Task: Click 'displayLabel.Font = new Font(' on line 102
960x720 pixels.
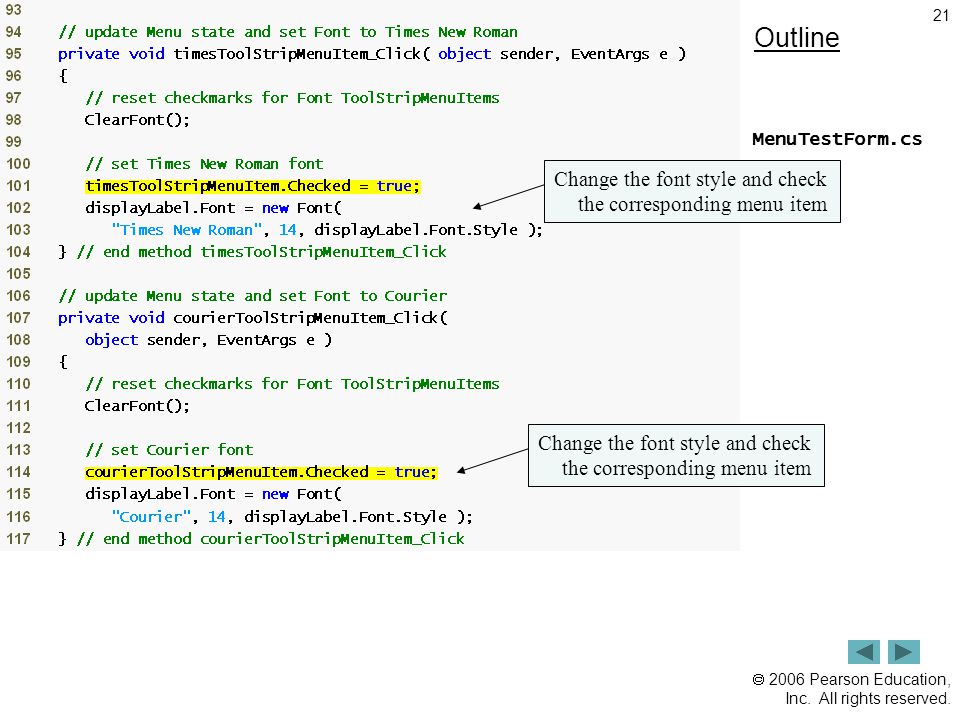Action: tap(213, 208)
